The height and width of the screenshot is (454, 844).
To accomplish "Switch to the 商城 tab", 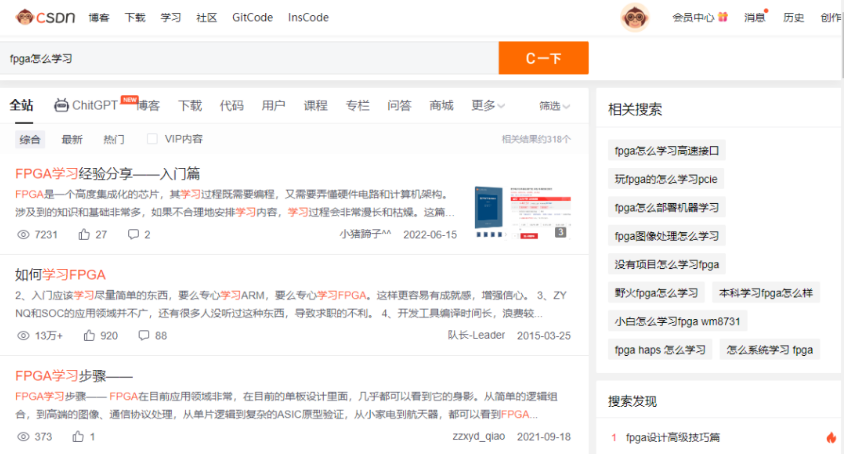I will [x=441, y=106].
